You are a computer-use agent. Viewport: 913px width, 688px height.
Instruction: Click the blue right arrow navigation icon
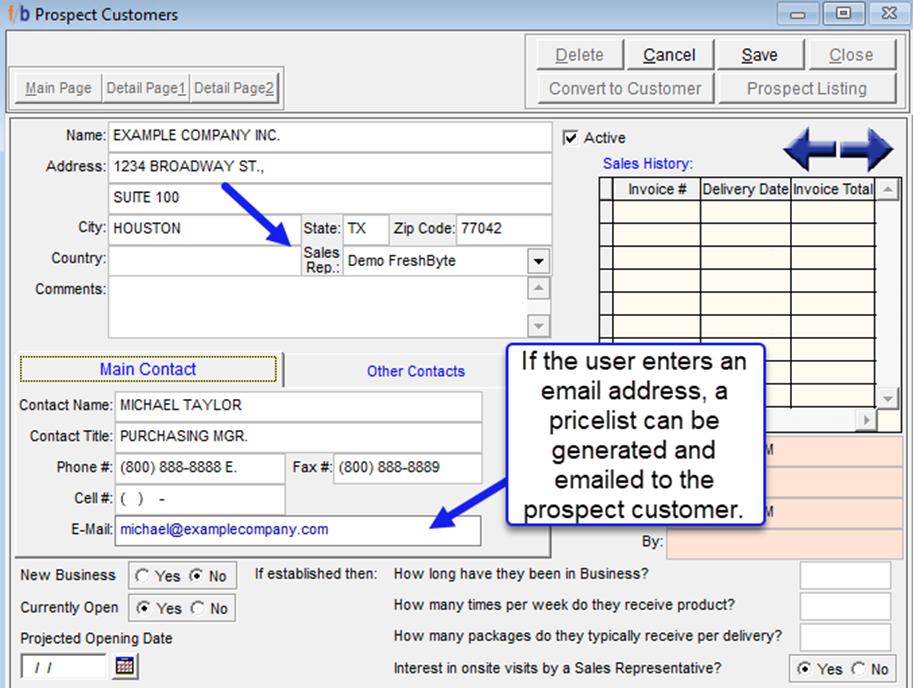[868, 150]
